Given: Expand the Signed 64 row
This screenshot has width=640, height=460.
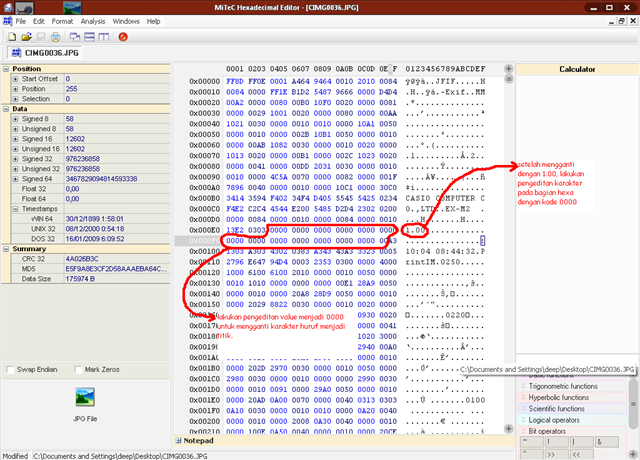Looking at the screenshot, I should 16,179.
